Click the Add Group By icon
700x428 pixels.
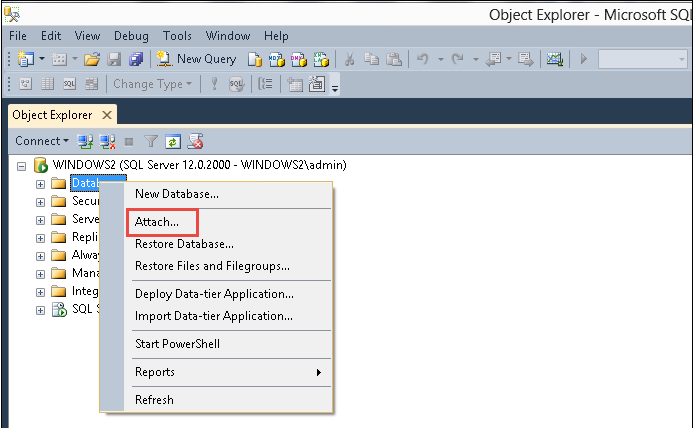pos(265,84)
